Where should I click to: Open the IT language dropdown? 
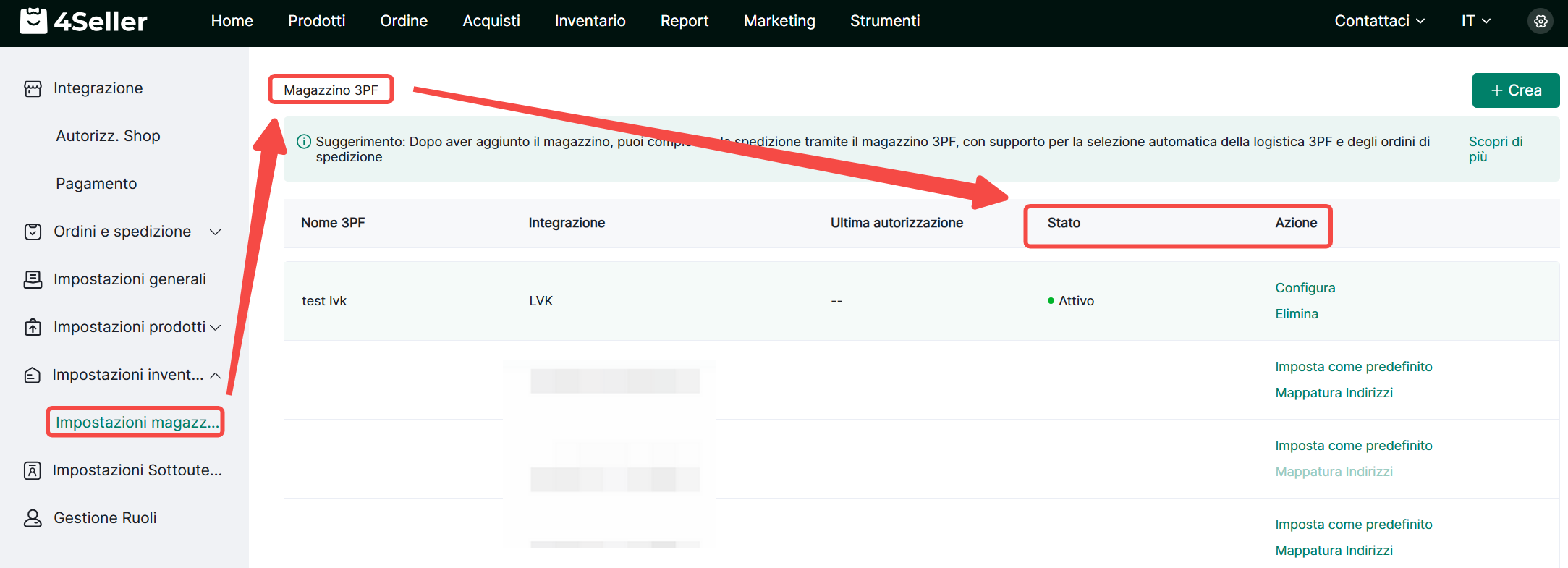tap(1475, 21)
